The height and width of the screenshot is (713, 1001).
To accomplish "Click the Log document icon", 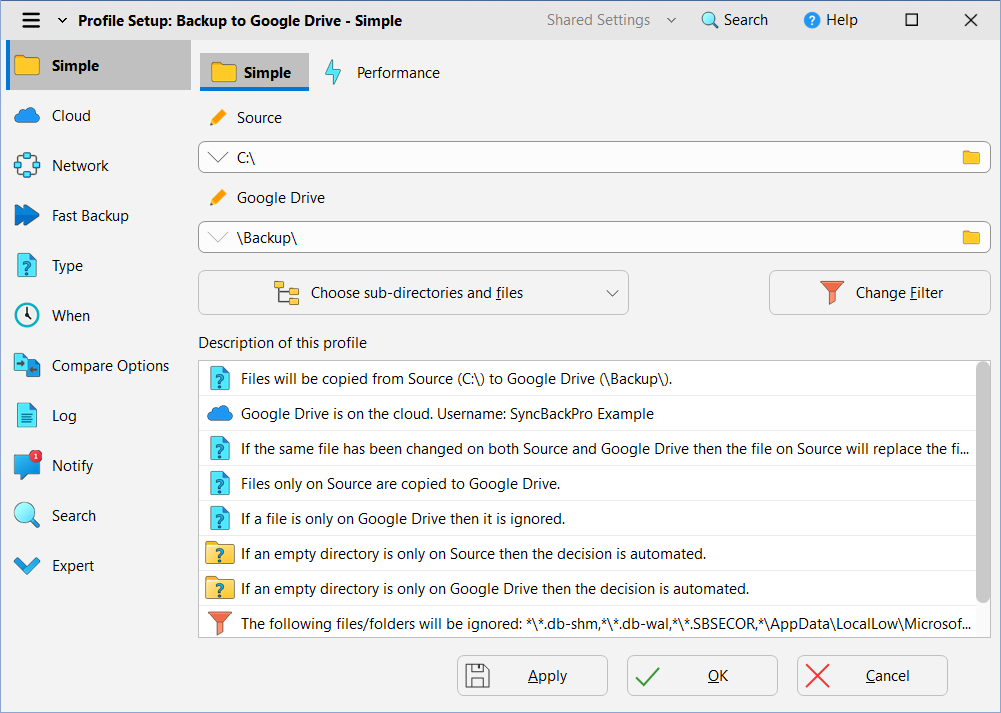I will [x=27, y=416].
